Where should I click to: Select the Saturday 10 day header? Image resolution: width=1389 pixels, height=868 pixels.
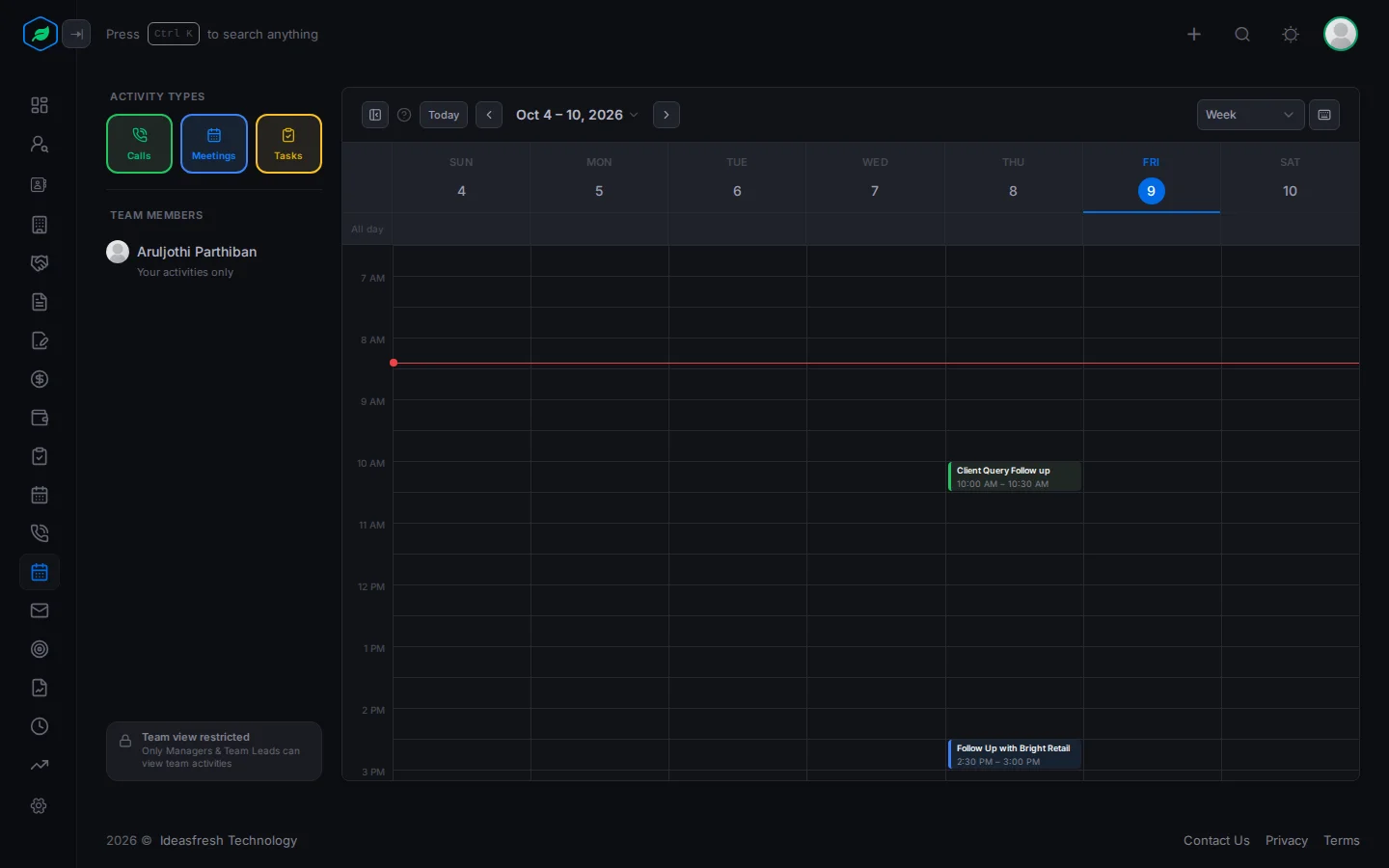pyautogui.click(x=1290, y=178)
